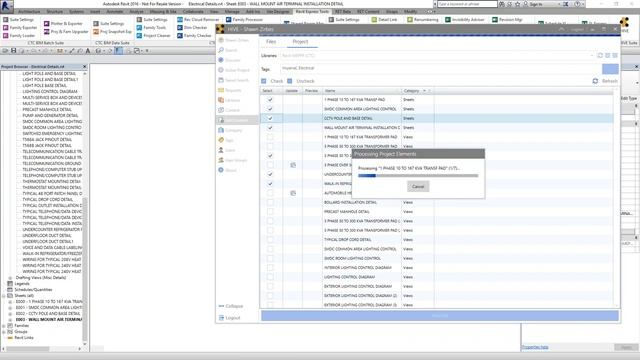Click Family Loader in the ribbon
640x360 pixels.
tap(19, 36)
